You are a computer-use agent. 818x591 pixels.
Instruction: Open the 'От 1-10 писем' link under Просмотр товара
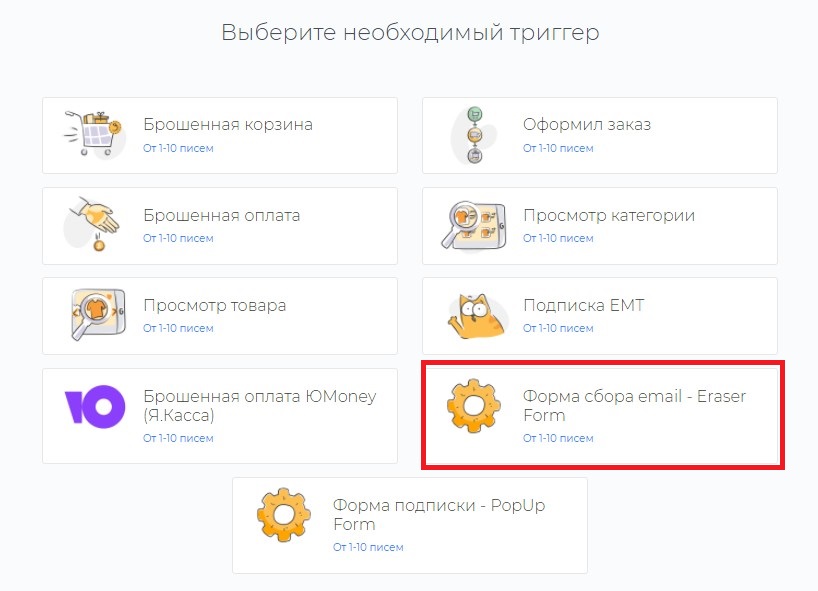tap(178, 328)
